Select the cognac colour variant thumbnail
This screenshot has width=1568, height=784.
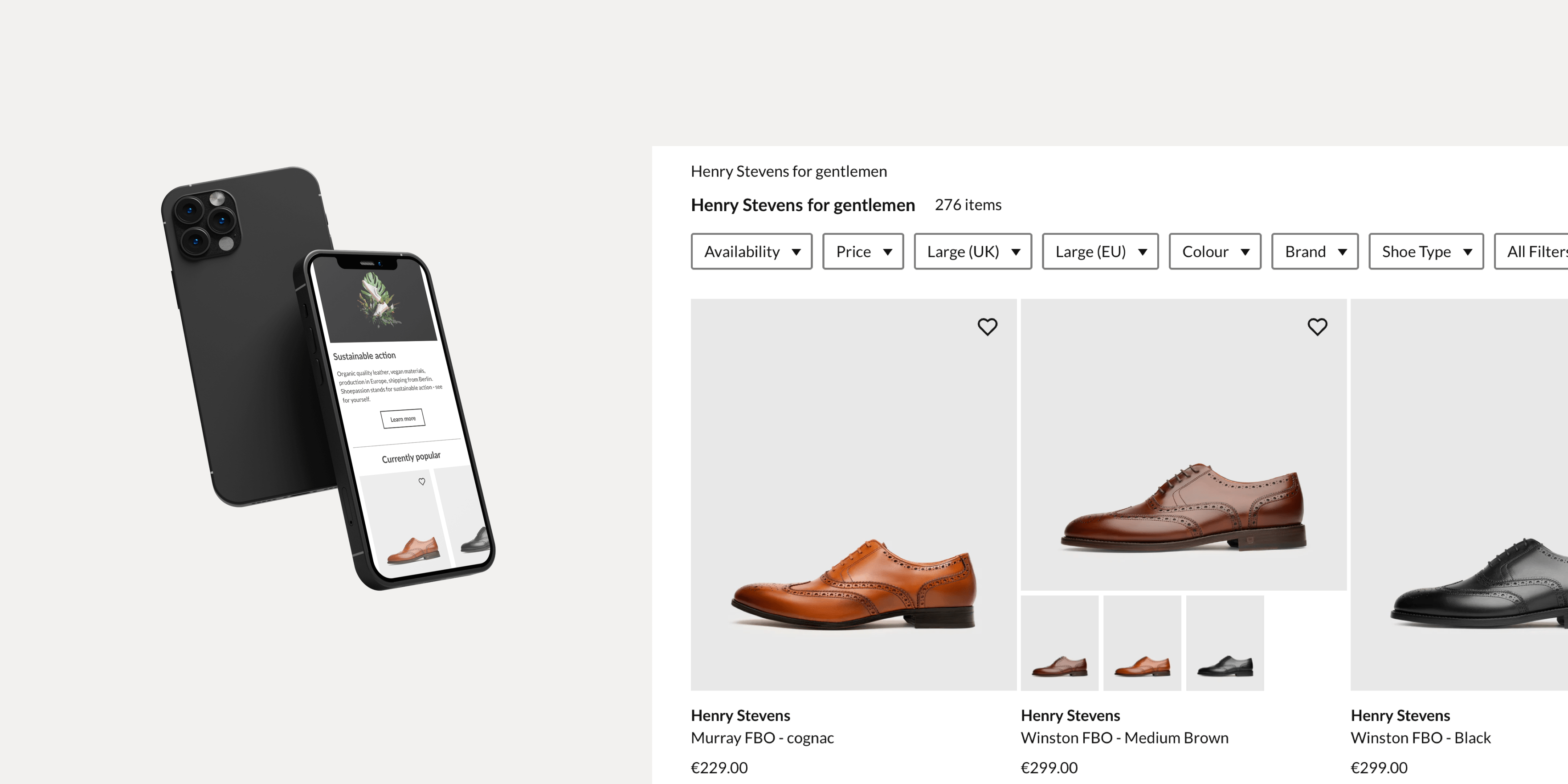pos(1142,643)
